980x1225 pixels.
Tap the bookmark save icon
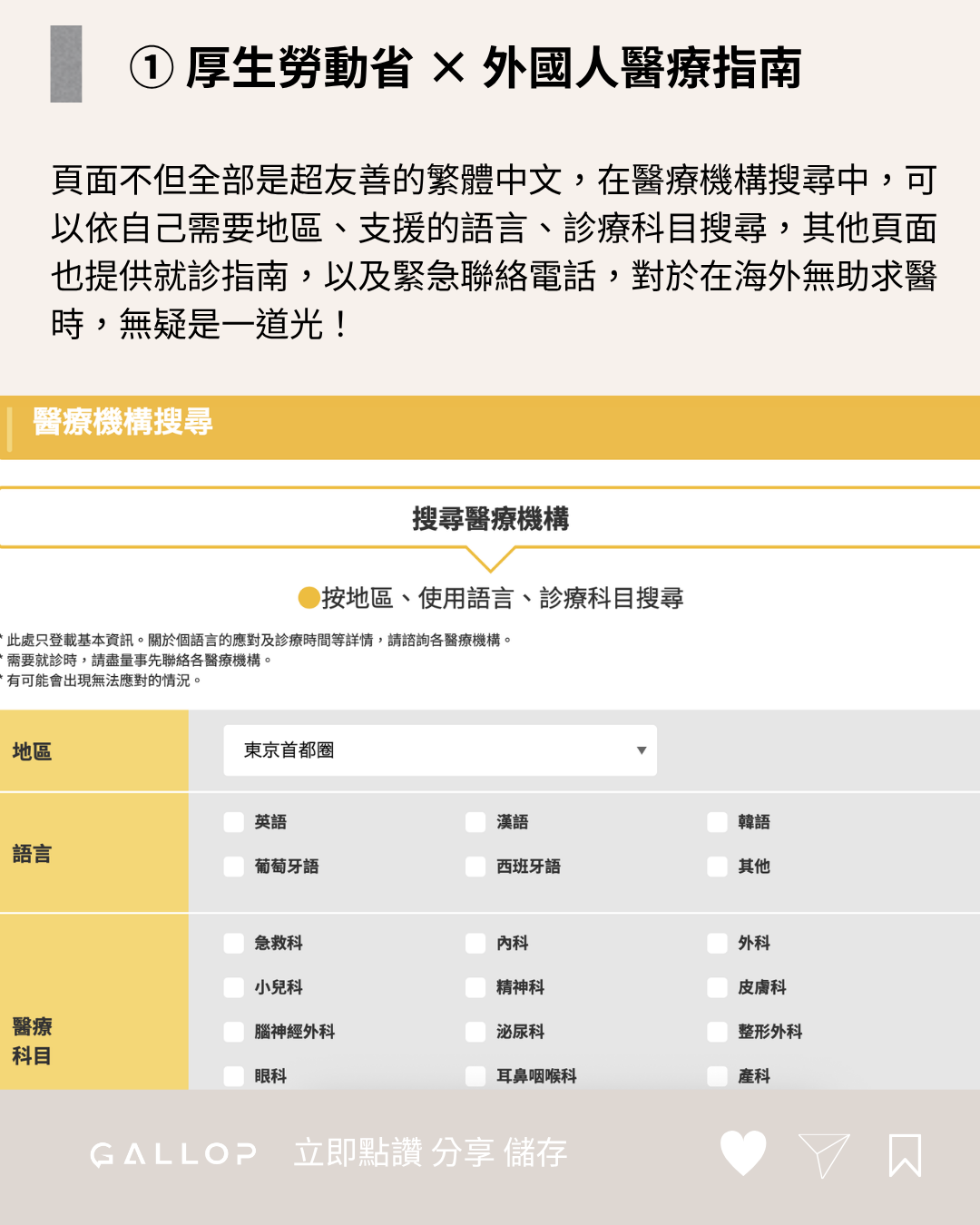905,1155
